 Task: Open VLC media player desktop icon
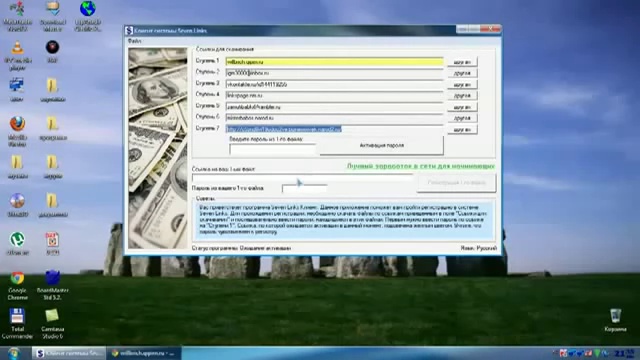click(x=17, y=55)
